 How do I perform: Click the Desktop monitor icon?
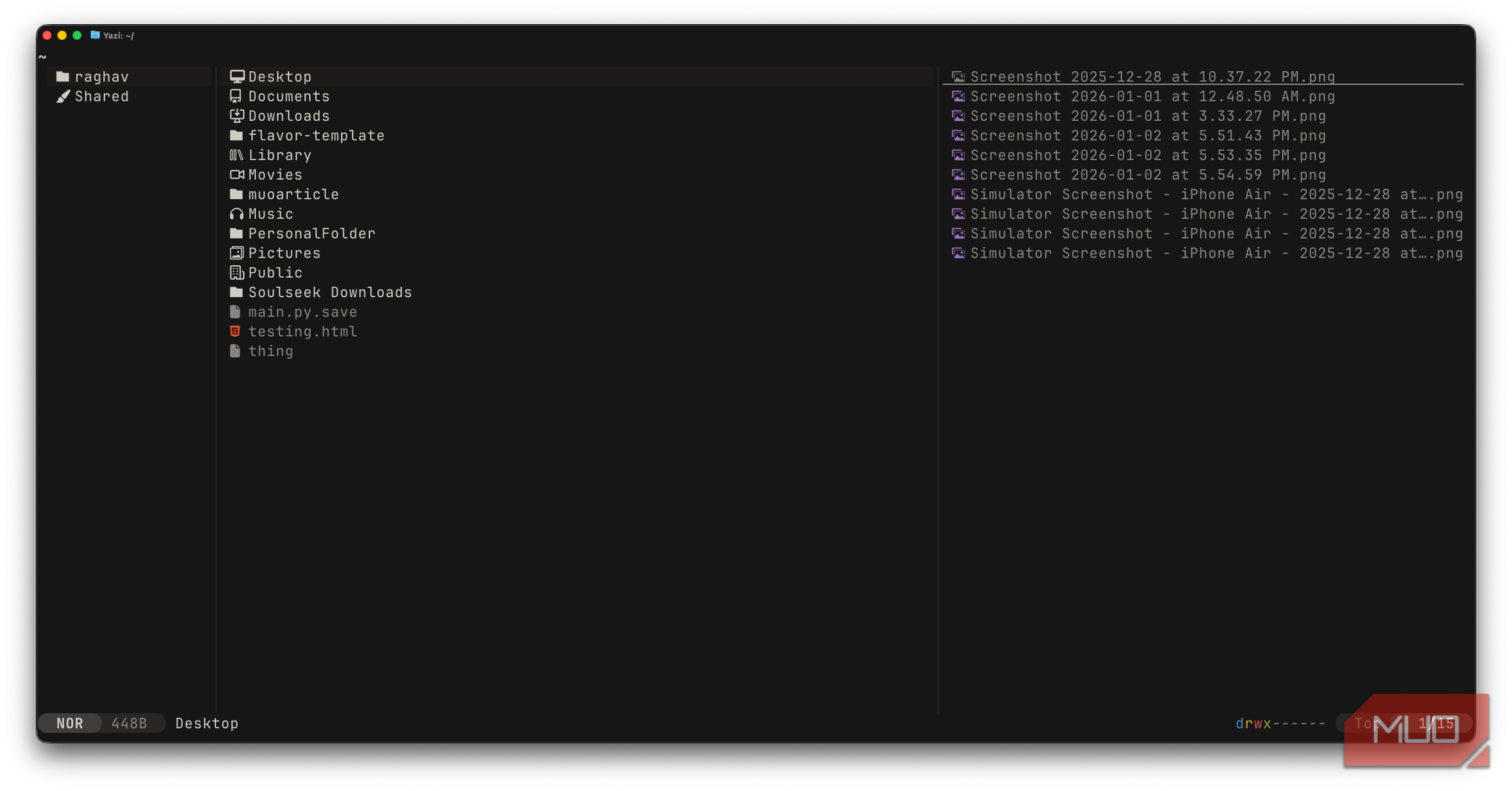236,76
